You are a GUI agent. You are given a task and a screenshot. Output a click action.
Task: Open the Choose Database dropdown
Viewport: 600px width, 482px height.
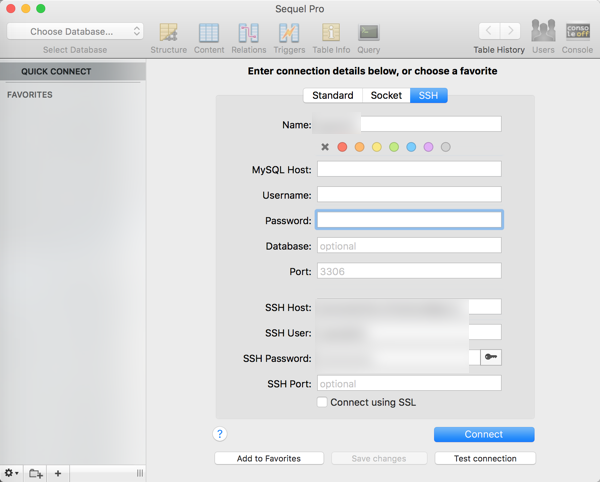(x=75, y=31)
